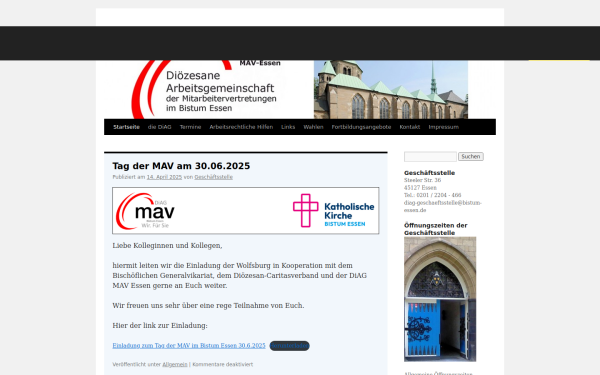Select the Links menu entry
Viewport: 600px width, 375px height.
[x=288, y=127]
